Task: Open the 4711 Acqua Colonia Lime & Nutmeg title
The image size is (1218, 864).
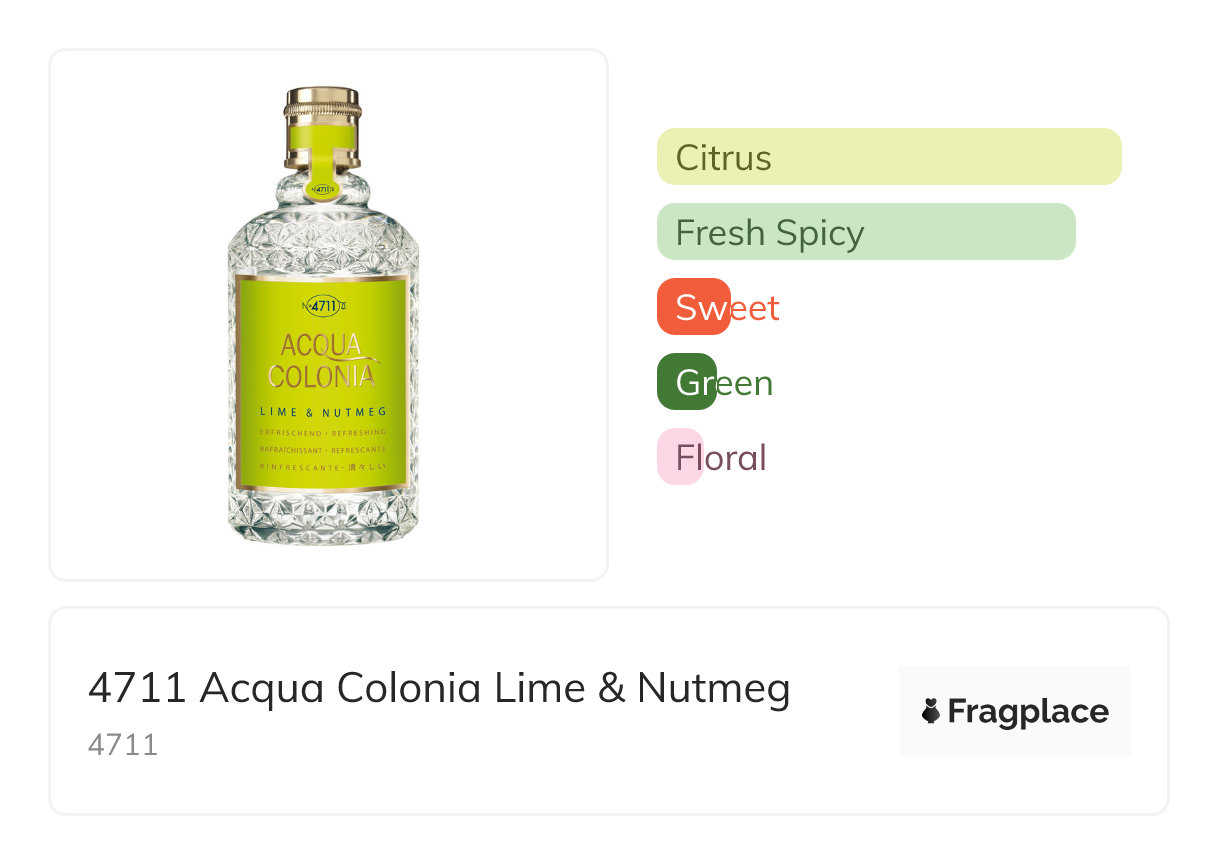Action: (439, 688)
